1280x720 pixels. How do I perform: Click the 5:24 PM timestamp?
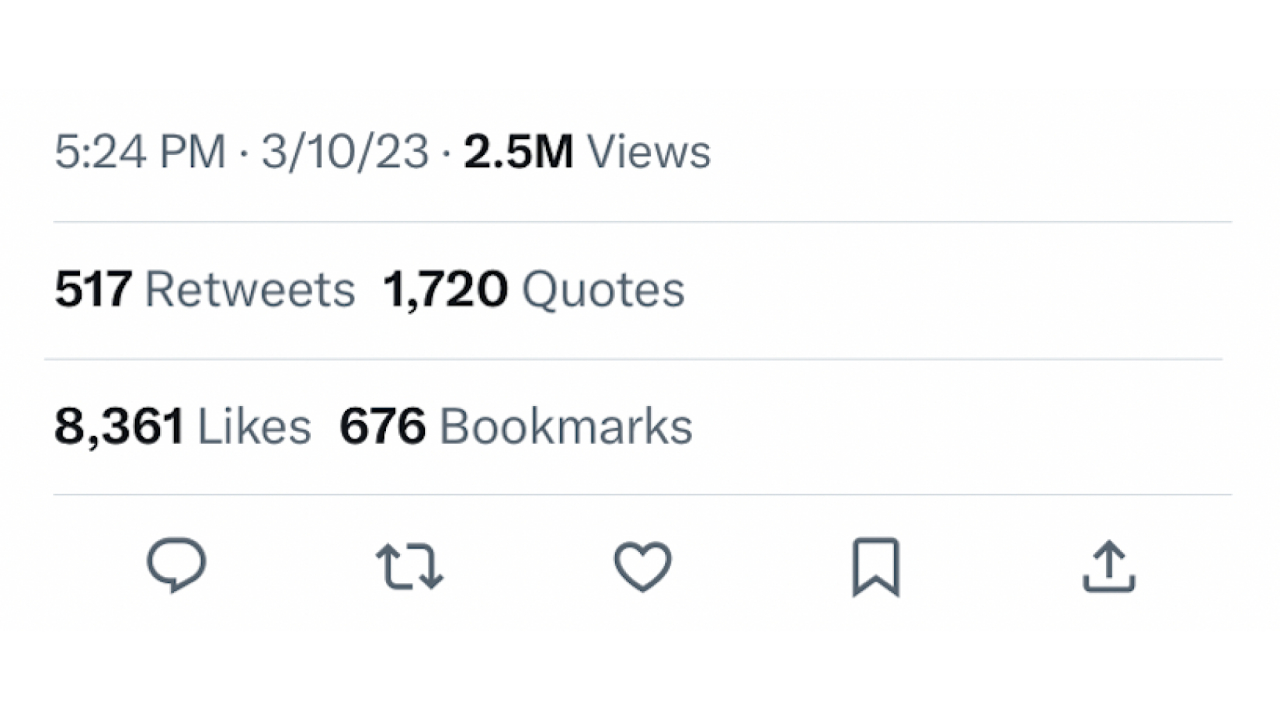click(140, 151)
